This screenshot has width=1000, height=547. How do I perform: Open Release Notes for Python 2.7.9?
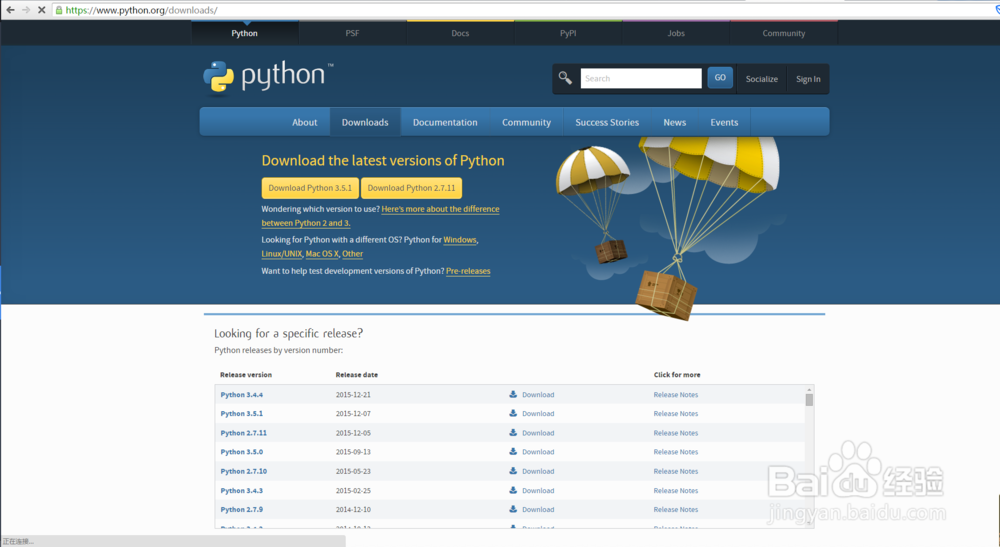[675, 509]
